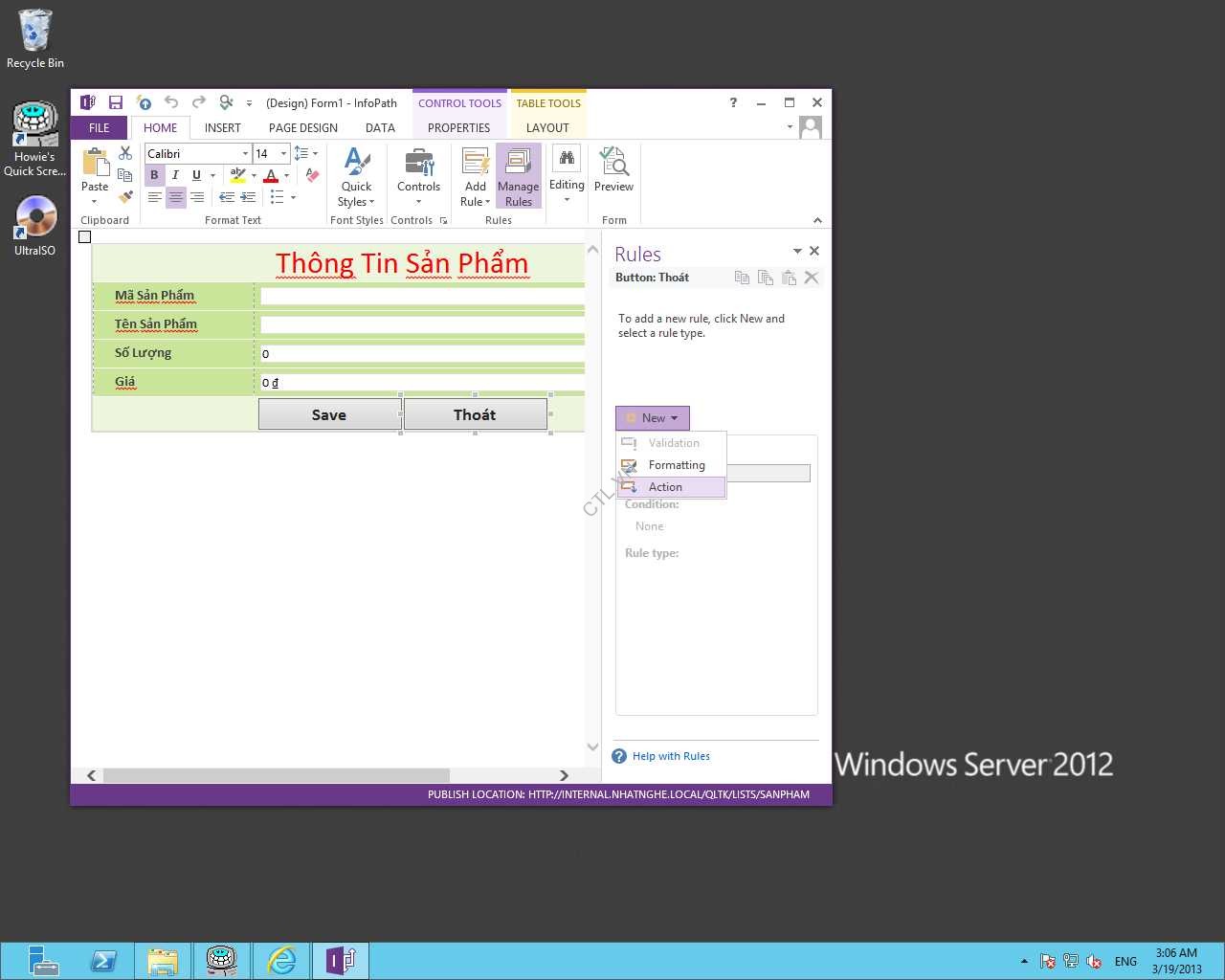Switch to the PAGE DESIGN tab

(302, 127)
